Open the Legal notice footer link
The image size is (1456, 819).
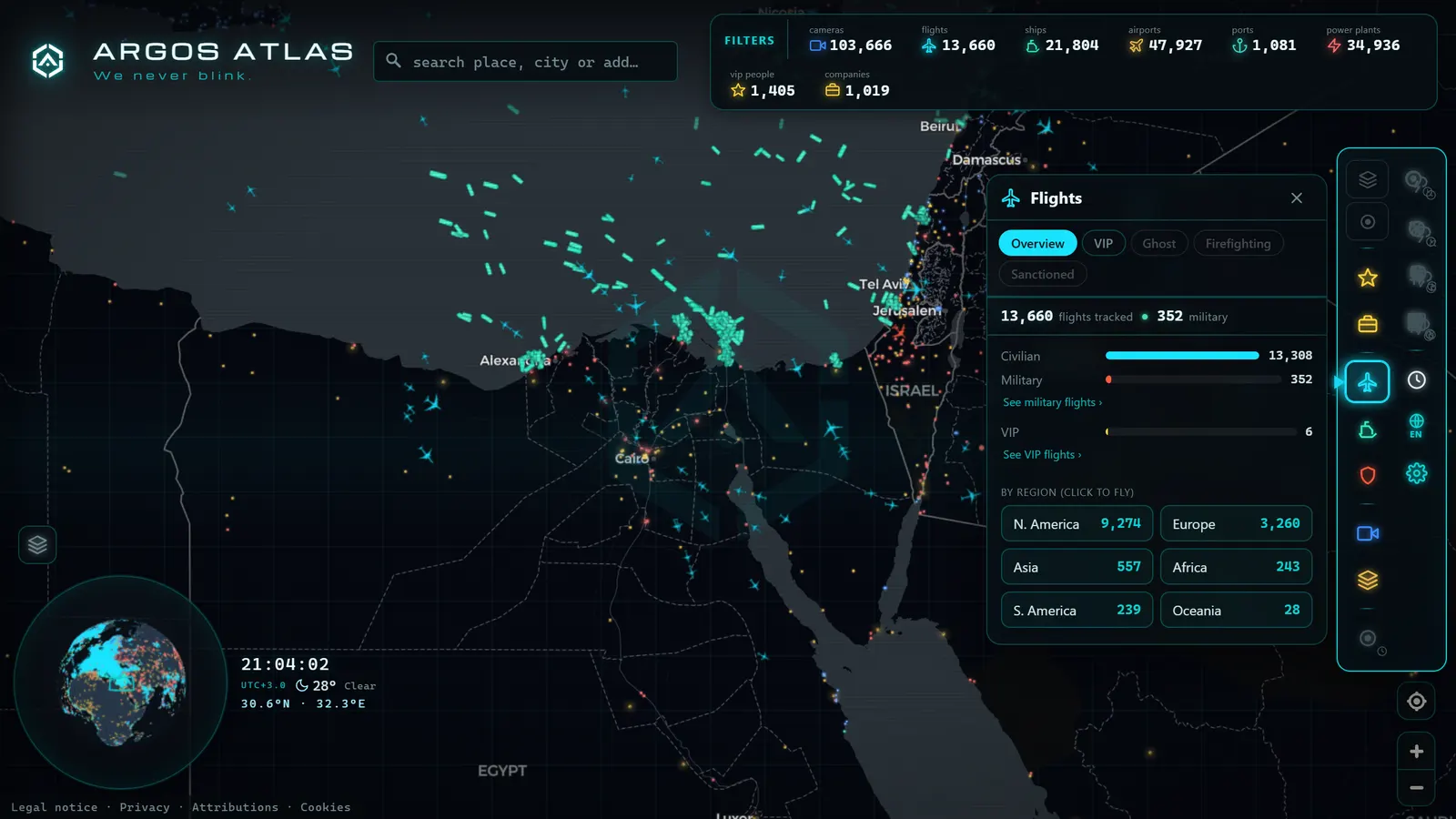pyautogui.click(x=54, y=807)
